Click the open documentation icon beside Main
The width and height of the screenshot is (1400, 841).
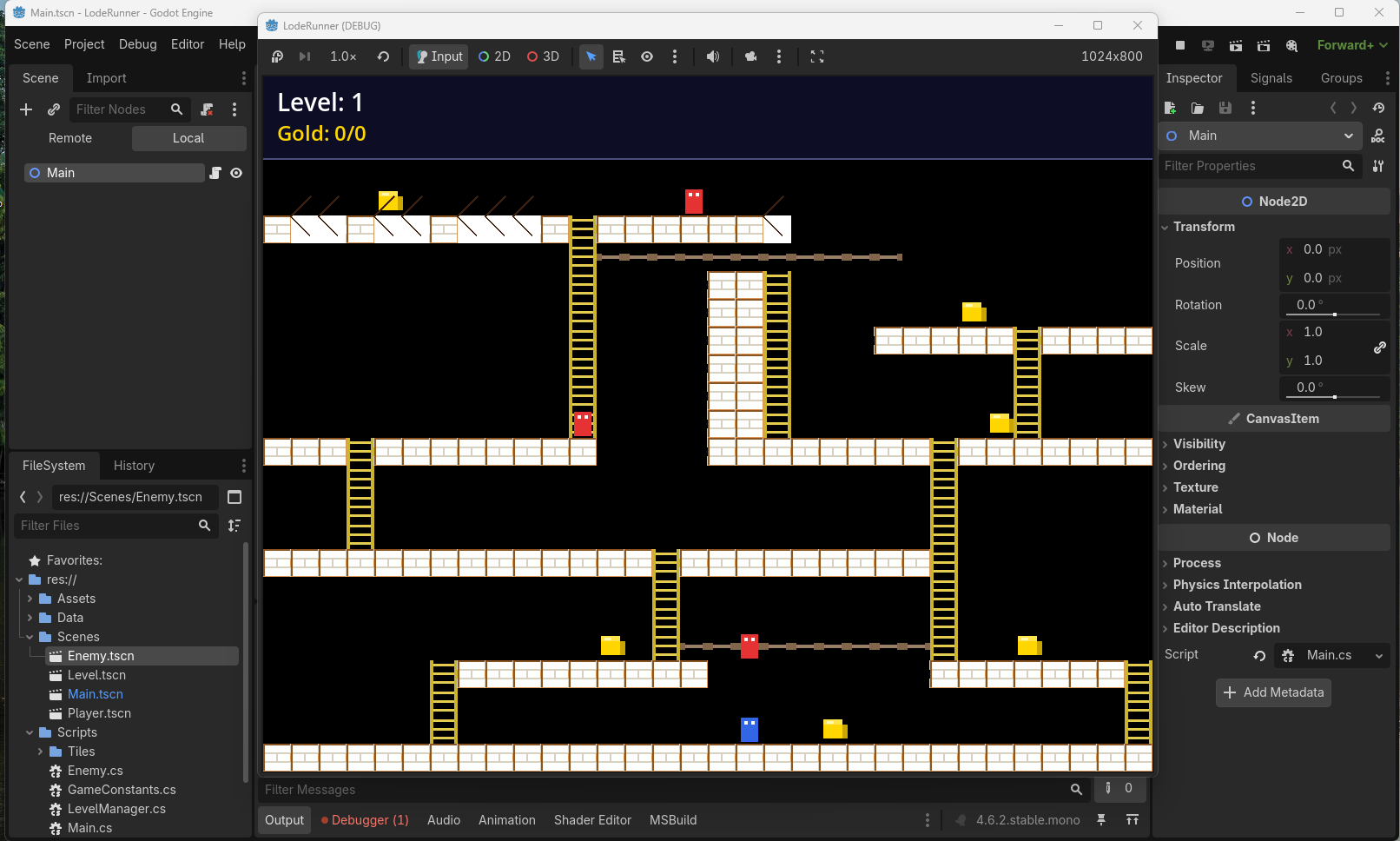pos(1378,136)
